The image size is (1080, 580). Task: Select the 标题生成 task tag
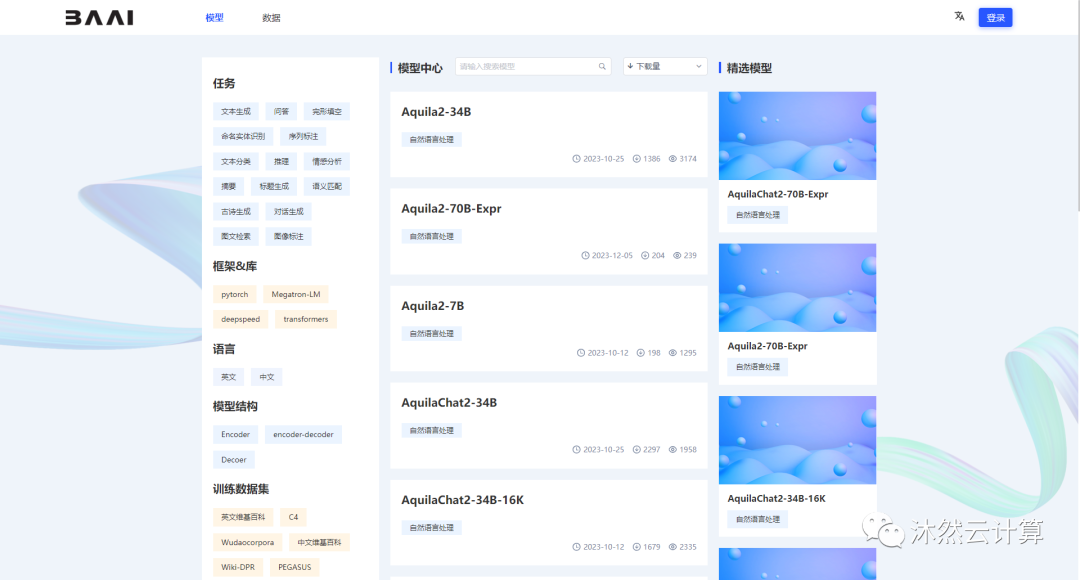point(274,187)
